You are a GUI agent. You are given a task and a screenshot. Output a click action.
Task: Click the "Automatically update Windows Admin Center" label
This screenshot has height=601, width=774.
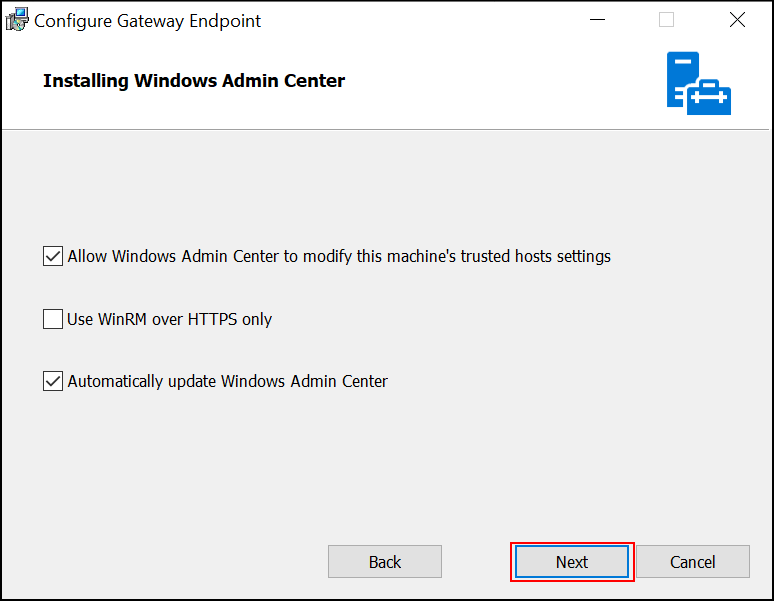(228, 381)
